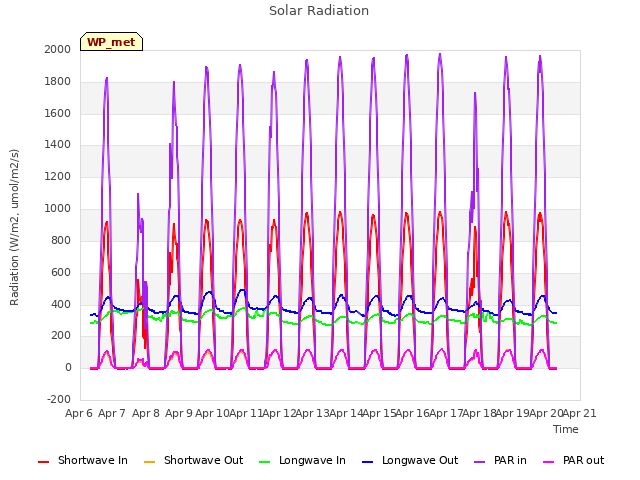Click the low PAR in peak on Apr 8
The height and width of the screenshot is (480, 640).
tap(138, 195)
